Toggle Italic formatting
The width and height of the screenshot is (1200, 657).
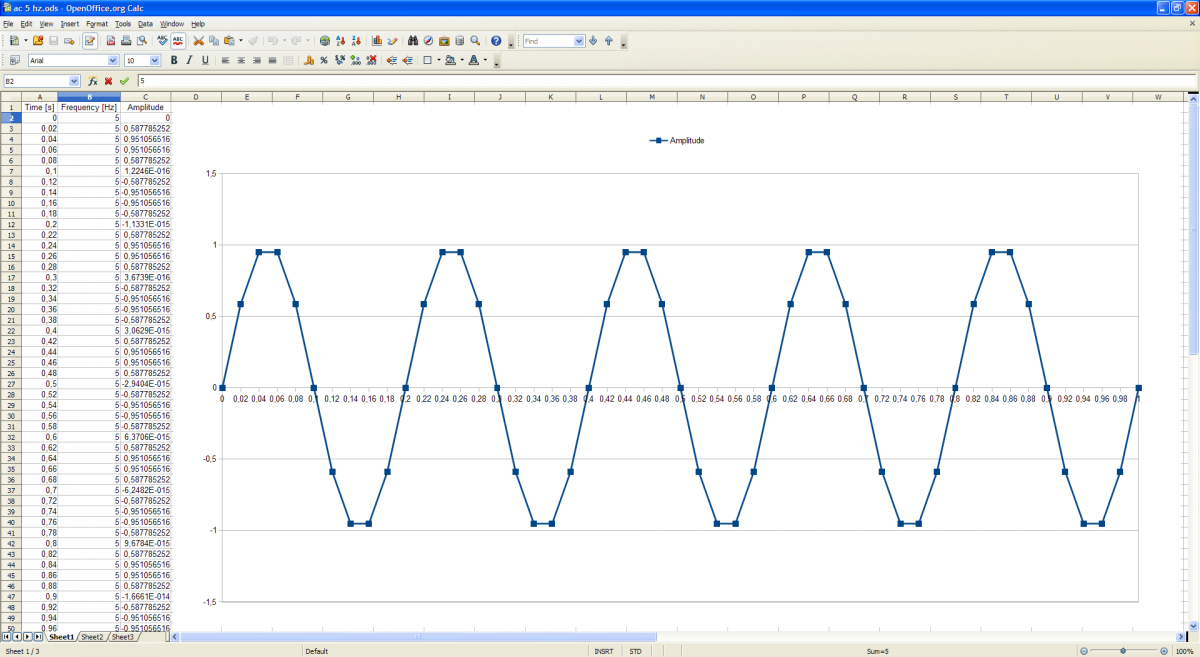189,61
